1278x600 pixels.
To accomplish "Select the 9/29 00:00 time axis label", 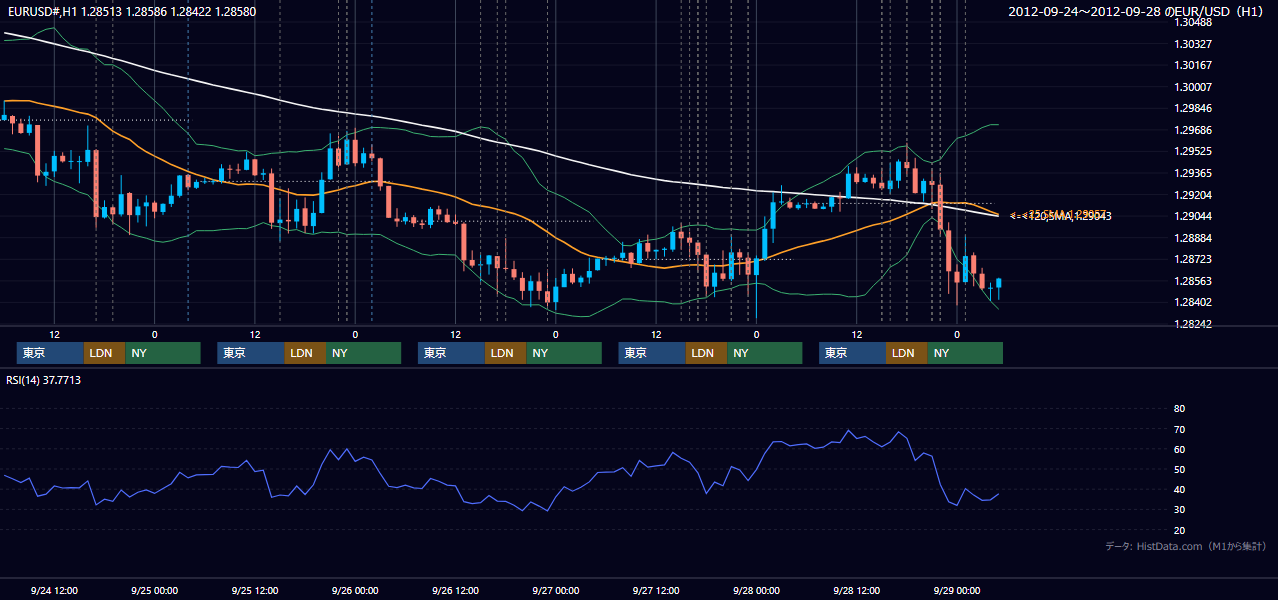I will (957, 590).
